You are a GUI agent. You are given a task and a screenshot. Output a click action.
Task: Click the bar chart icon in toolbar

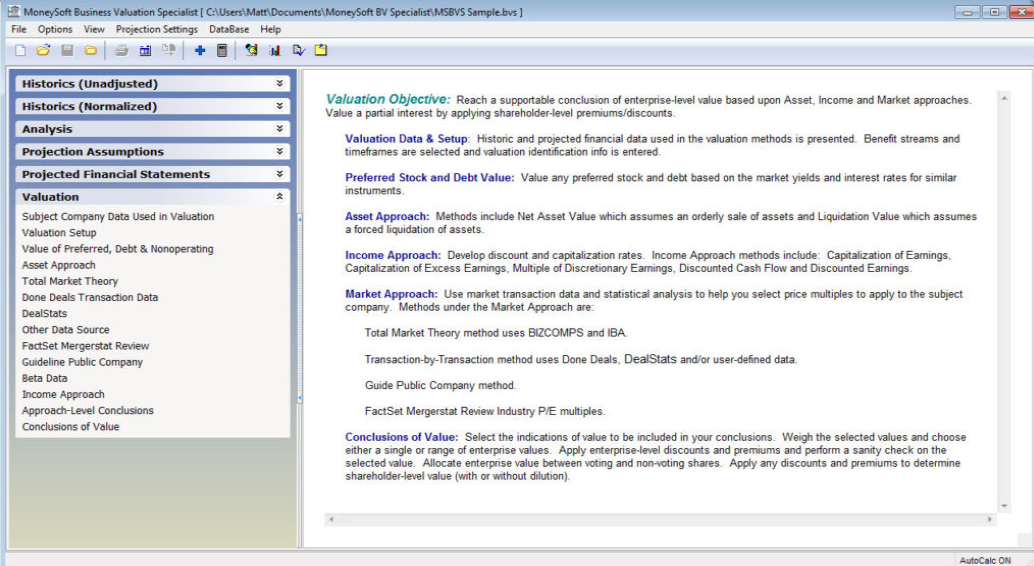pos(274,50)
